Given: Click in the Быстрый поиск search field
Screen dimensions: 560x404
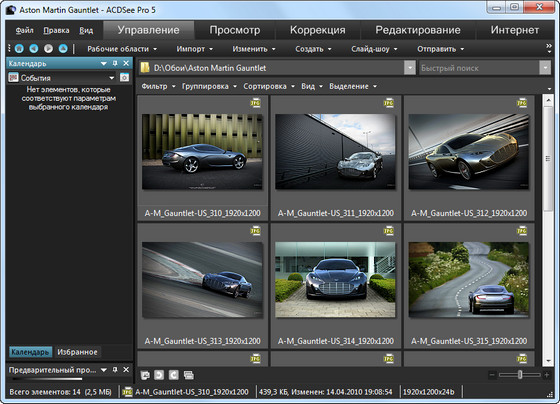Looking at the screenshot, I should pyautogui.click(x=479, y=68).
